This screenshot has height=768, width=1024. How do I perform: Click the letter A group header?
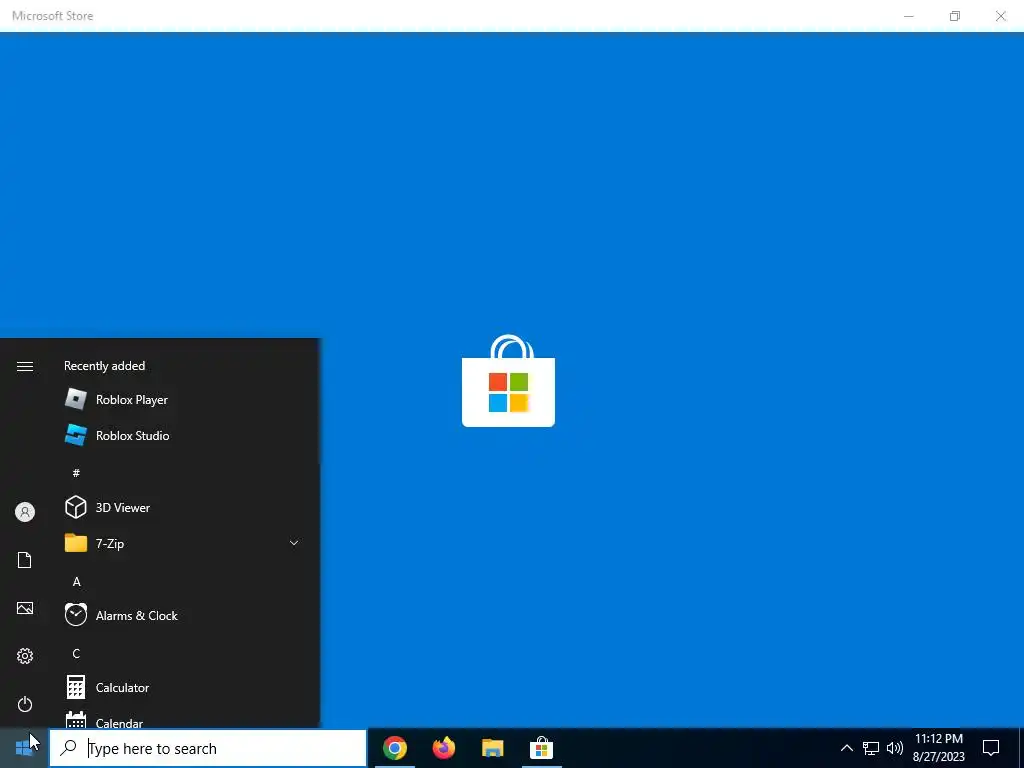(x=76, y=581)
